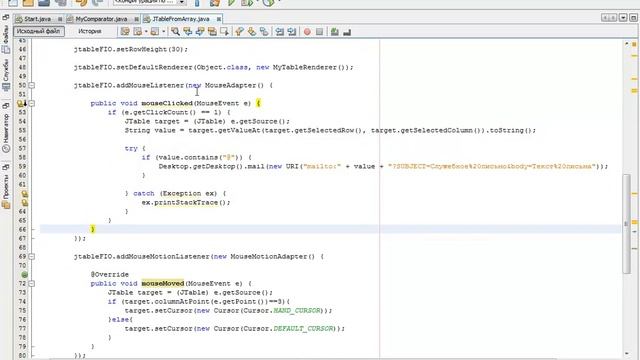The image size is (640, 360).
Task: Jump to next bookmark icon
Action: (252, 31)
